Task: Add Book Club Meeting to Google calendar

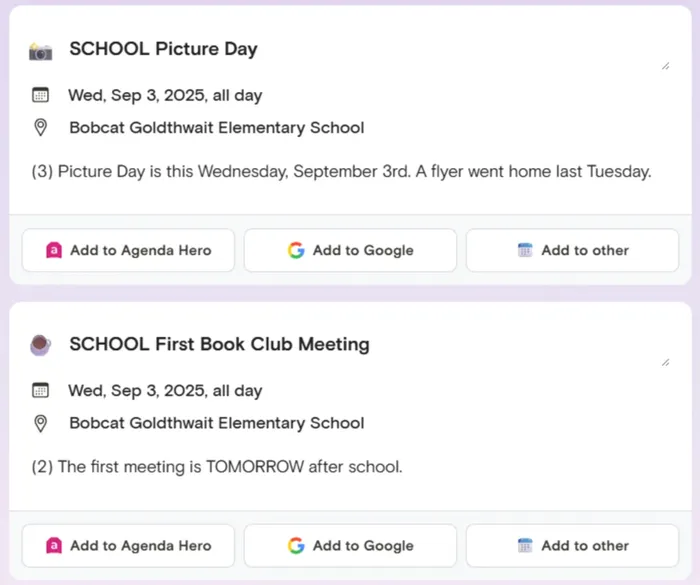Action: pyautogui.click(x=350, y=546)
